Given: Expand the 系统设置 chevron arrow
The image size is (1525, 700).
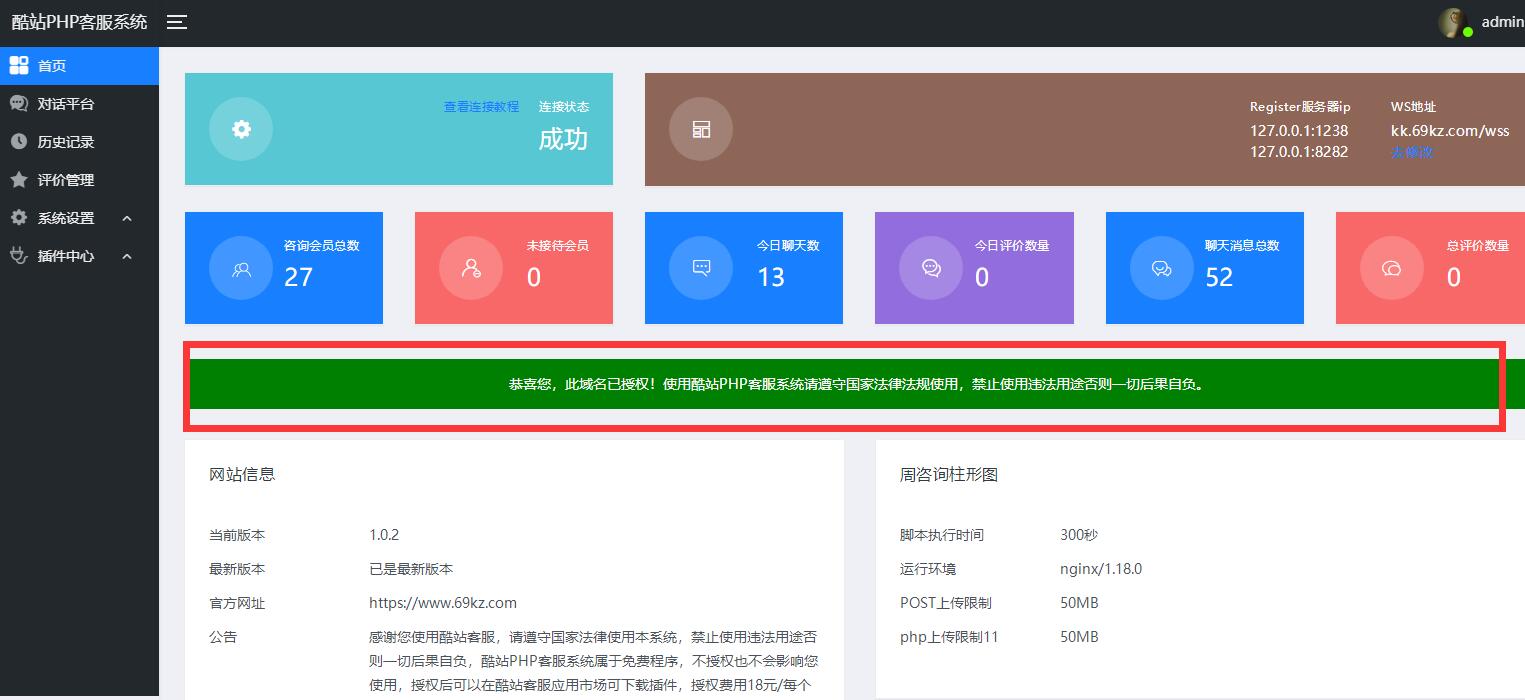Looking at the screenshot, I should tap(127, 218).
